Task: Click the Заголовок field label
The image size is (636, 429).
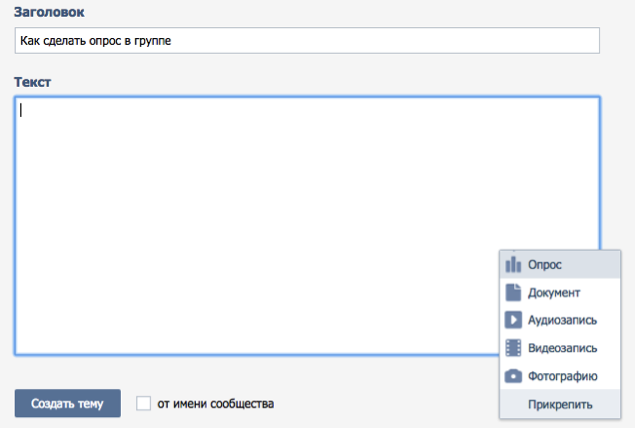Action: [x=49, y=12]
